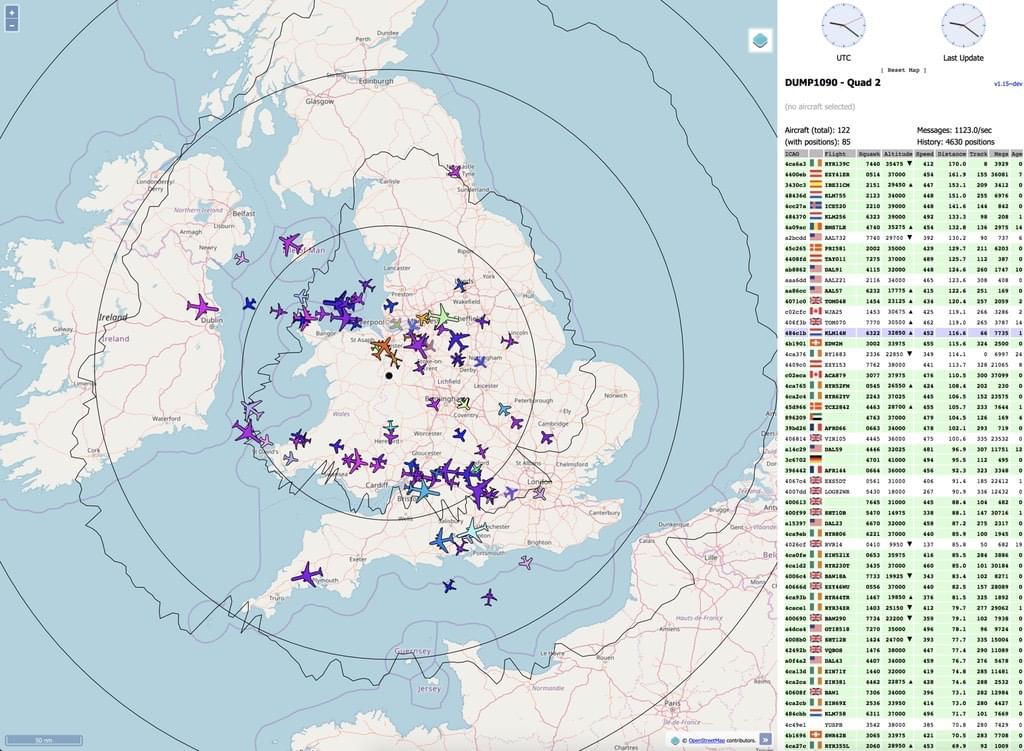The image size is (1024, 751).
Task: Zoom out the map with minus button
Action: 12,25
